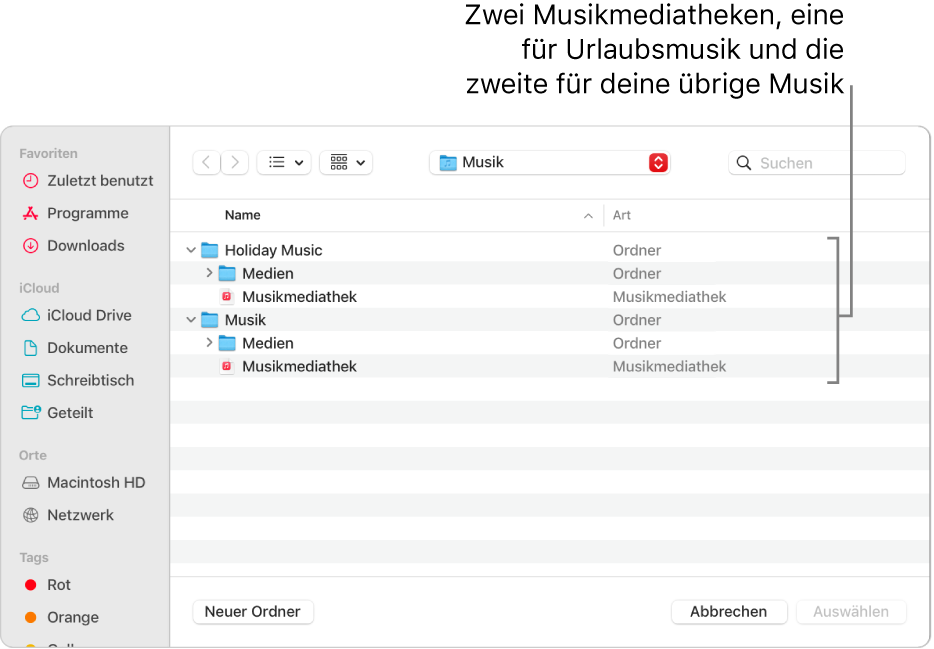Image resolution: width=934 pixels, height=649 pixels.
Task: Select the Rot tag color dot
Action: (31, 585)
